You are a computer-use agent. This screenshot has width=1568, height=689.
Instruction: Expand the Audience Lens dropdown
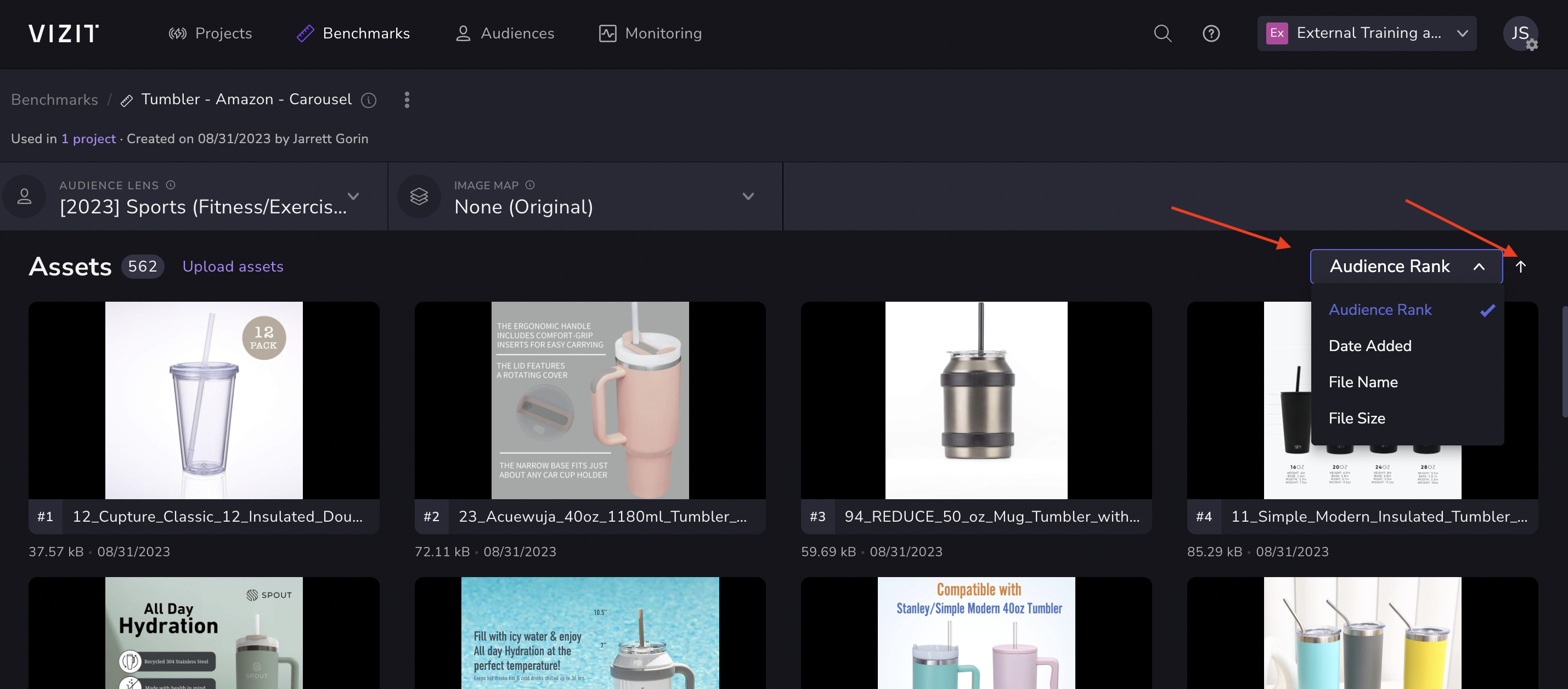[353, 196]
